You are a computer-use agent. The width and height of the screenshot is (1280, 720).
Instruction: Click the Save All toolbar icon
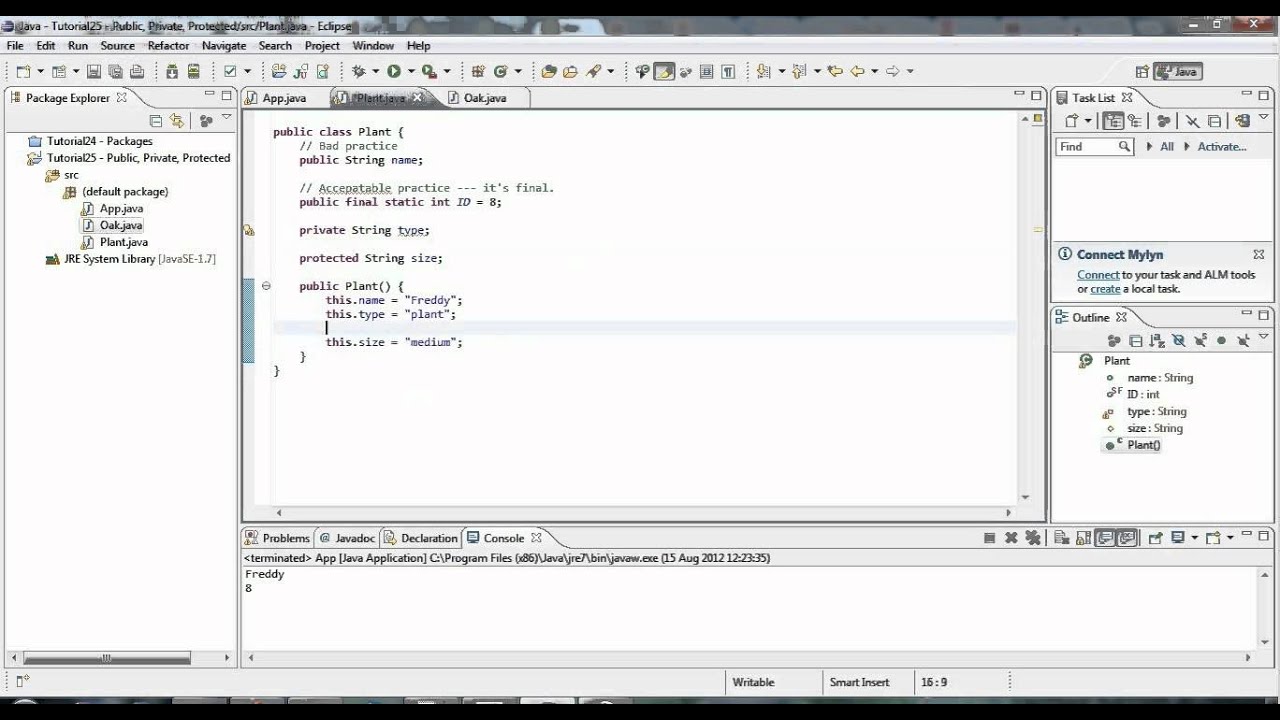(116, 71)
